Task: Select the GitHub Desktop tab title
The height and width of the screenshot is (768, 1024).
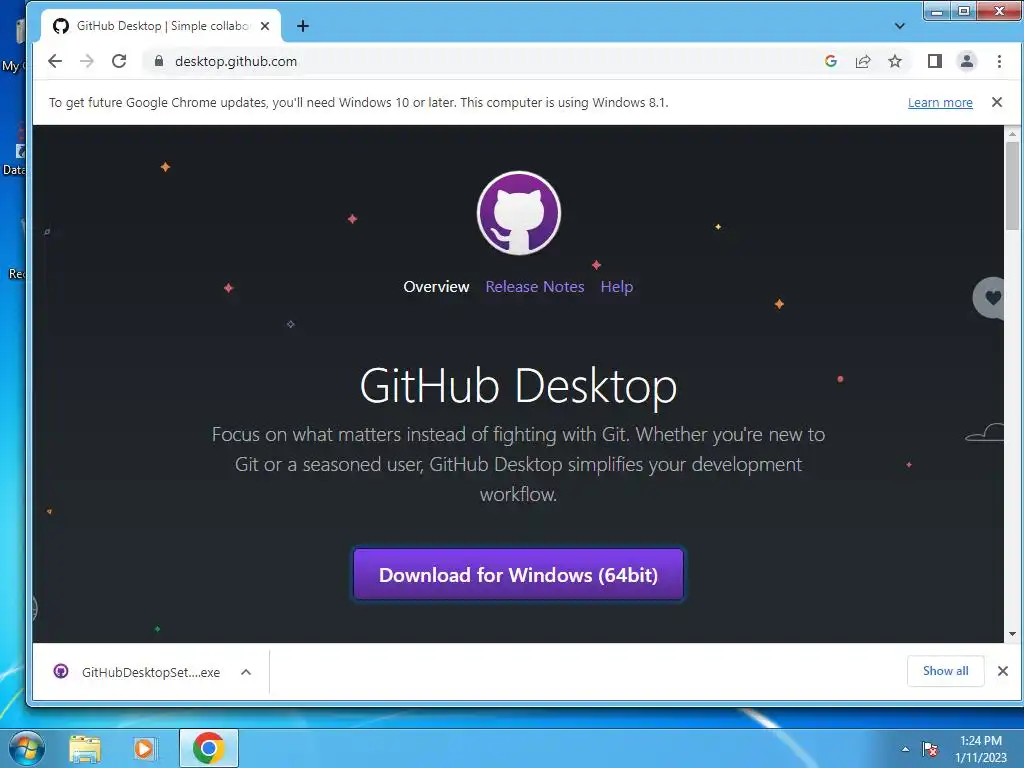Action: pyautogui.click(x=163, y=26)
